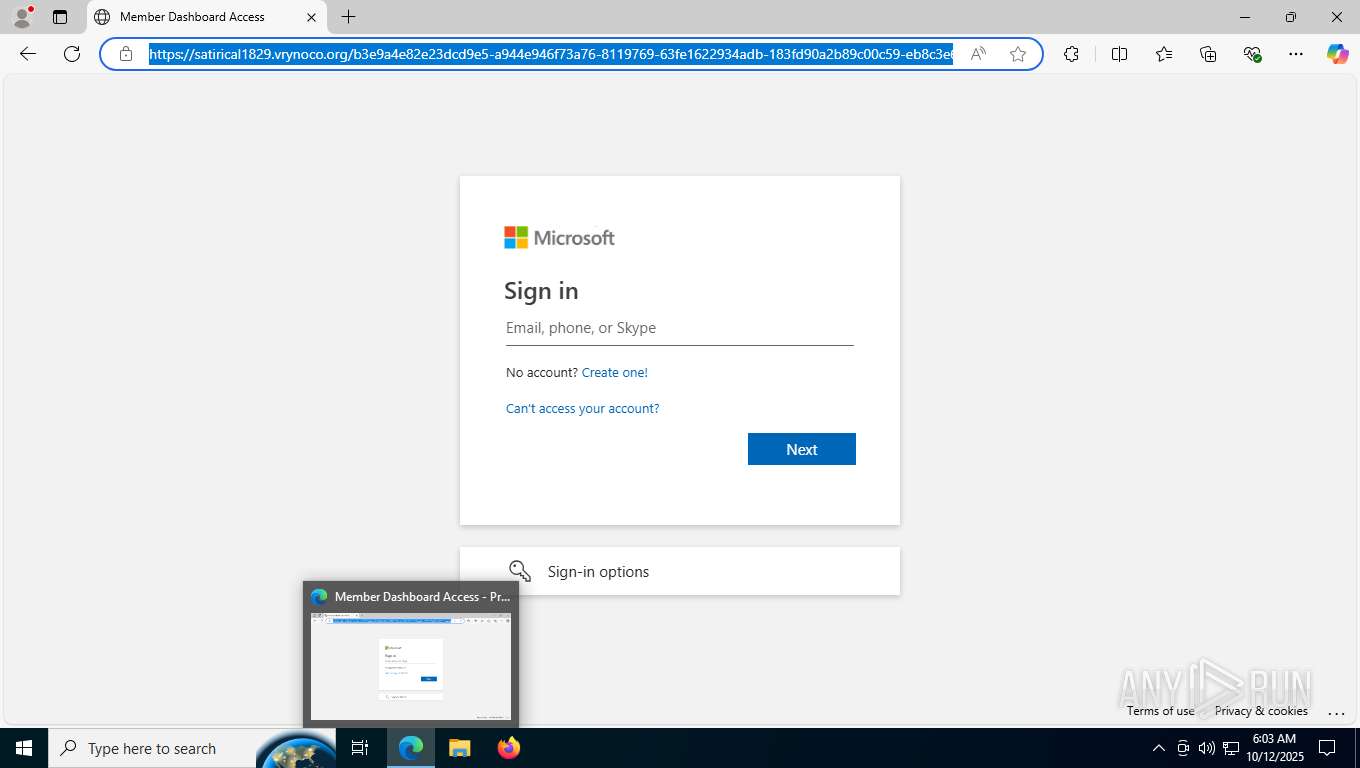Screen dimensions: 1360x768
Task: Open Privacy & cookies link
Action: (x=1261, y=711)
